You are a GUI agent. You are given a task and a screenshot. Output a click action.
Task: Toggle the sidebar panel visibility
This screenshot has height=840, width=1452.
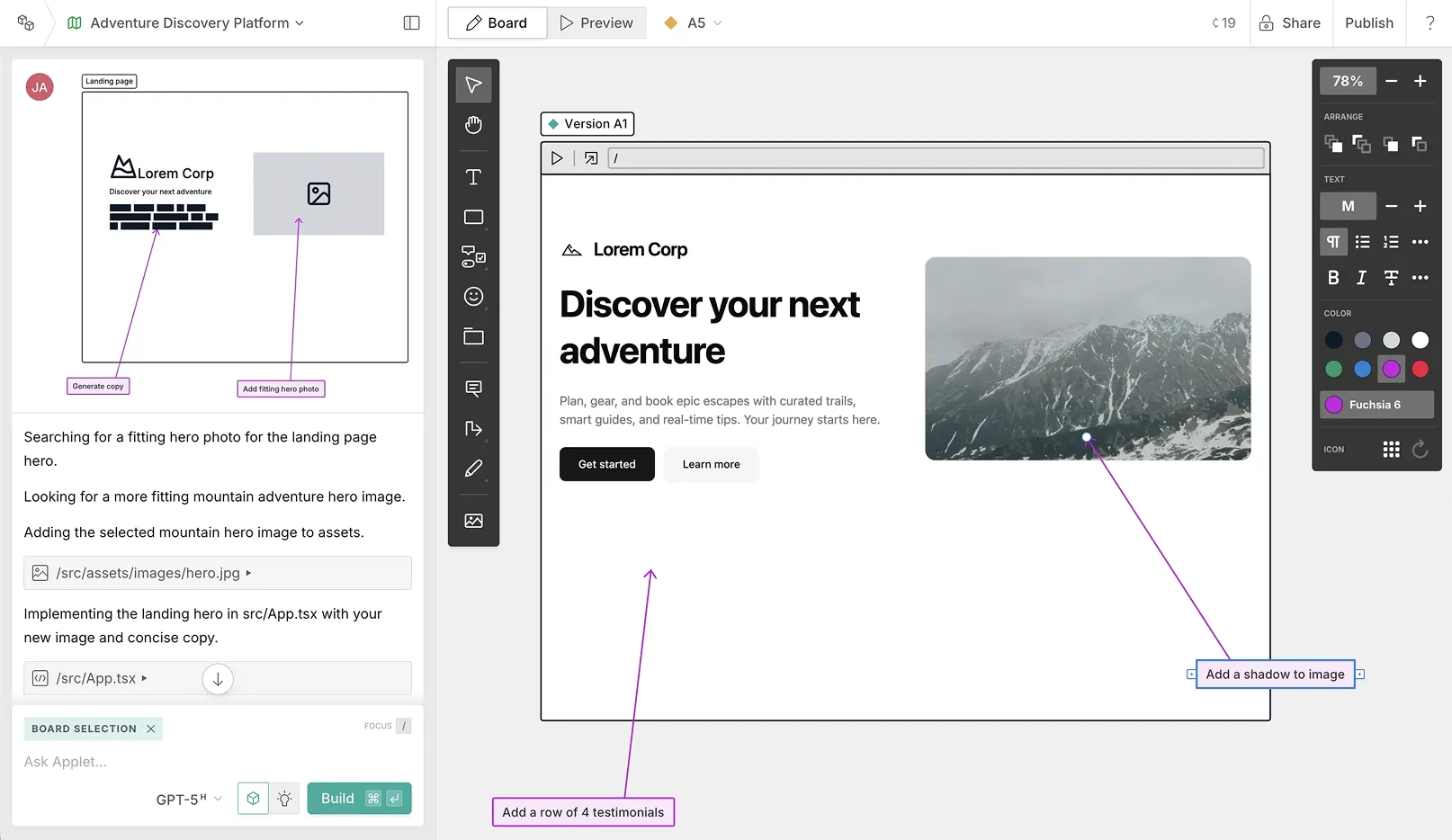click(x=411, y=23)
